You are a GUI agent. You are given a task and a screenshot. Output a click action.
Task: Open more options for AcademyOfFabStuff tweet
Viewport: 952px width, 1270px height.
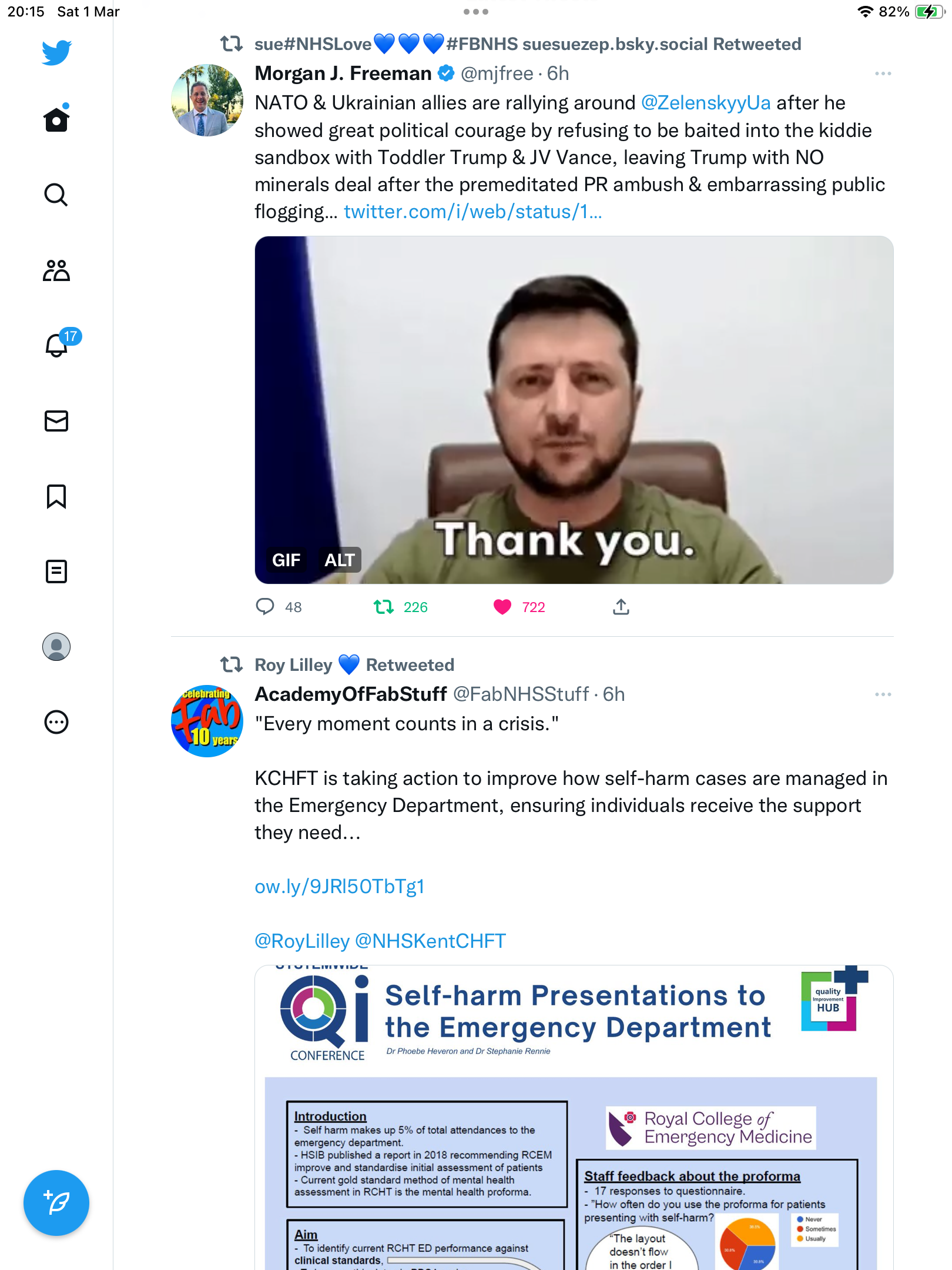[x=883, y=694]
